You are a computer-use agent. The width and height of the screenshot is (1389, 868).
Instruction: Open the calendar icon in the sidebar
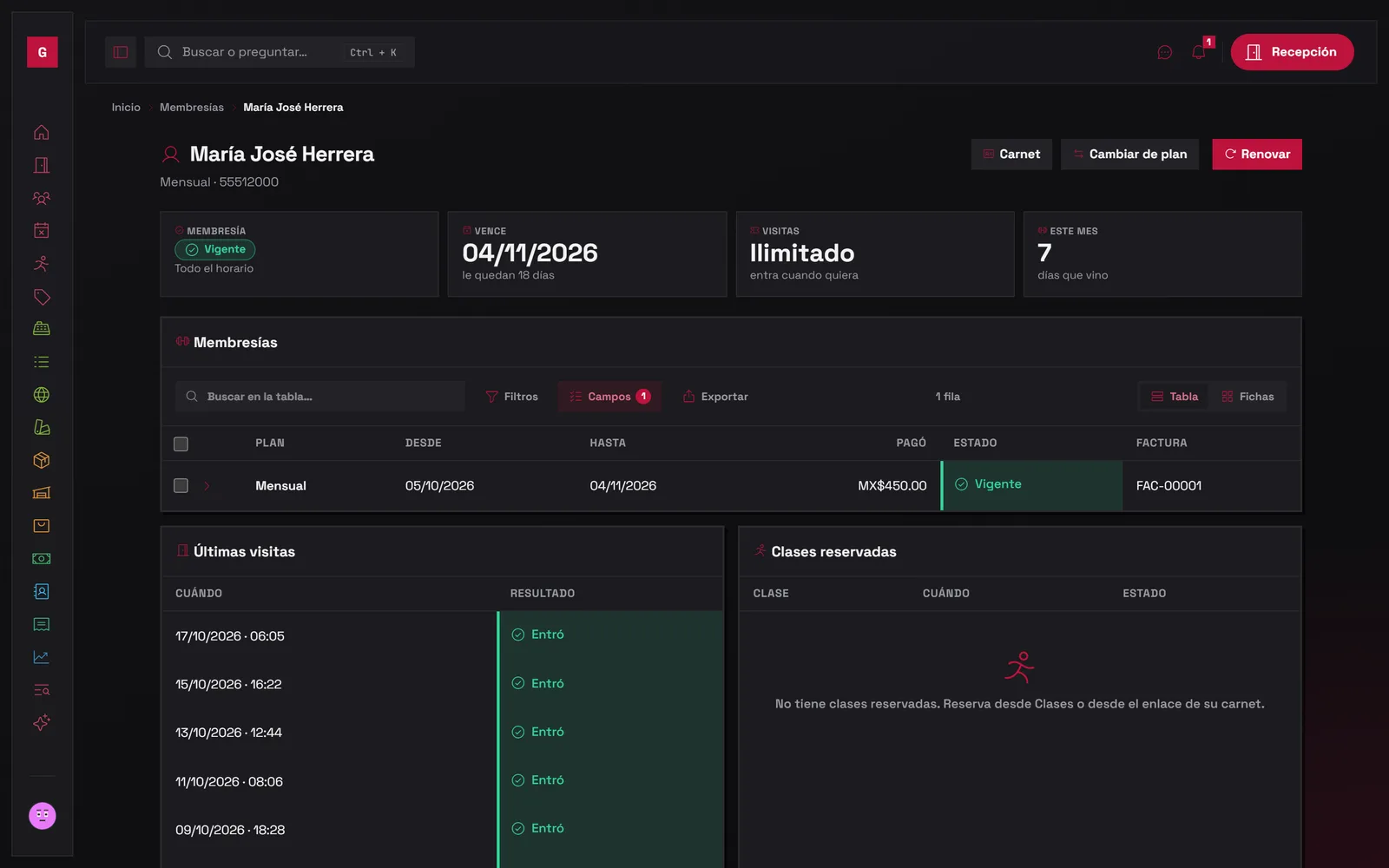click(x=42, y=231)
